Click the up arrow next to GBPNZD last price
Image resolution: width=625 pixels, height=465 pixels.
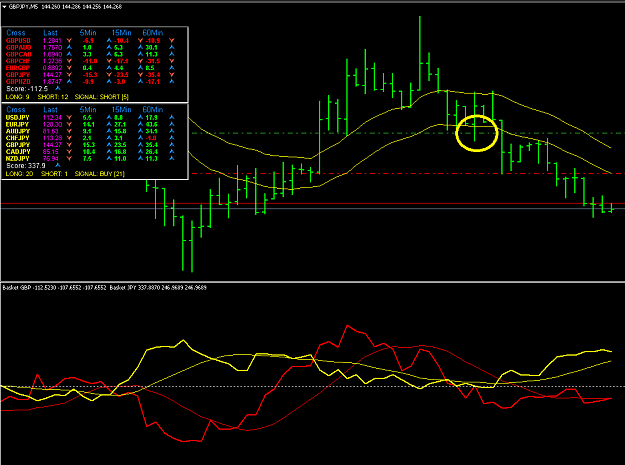[x=69, y=81]
